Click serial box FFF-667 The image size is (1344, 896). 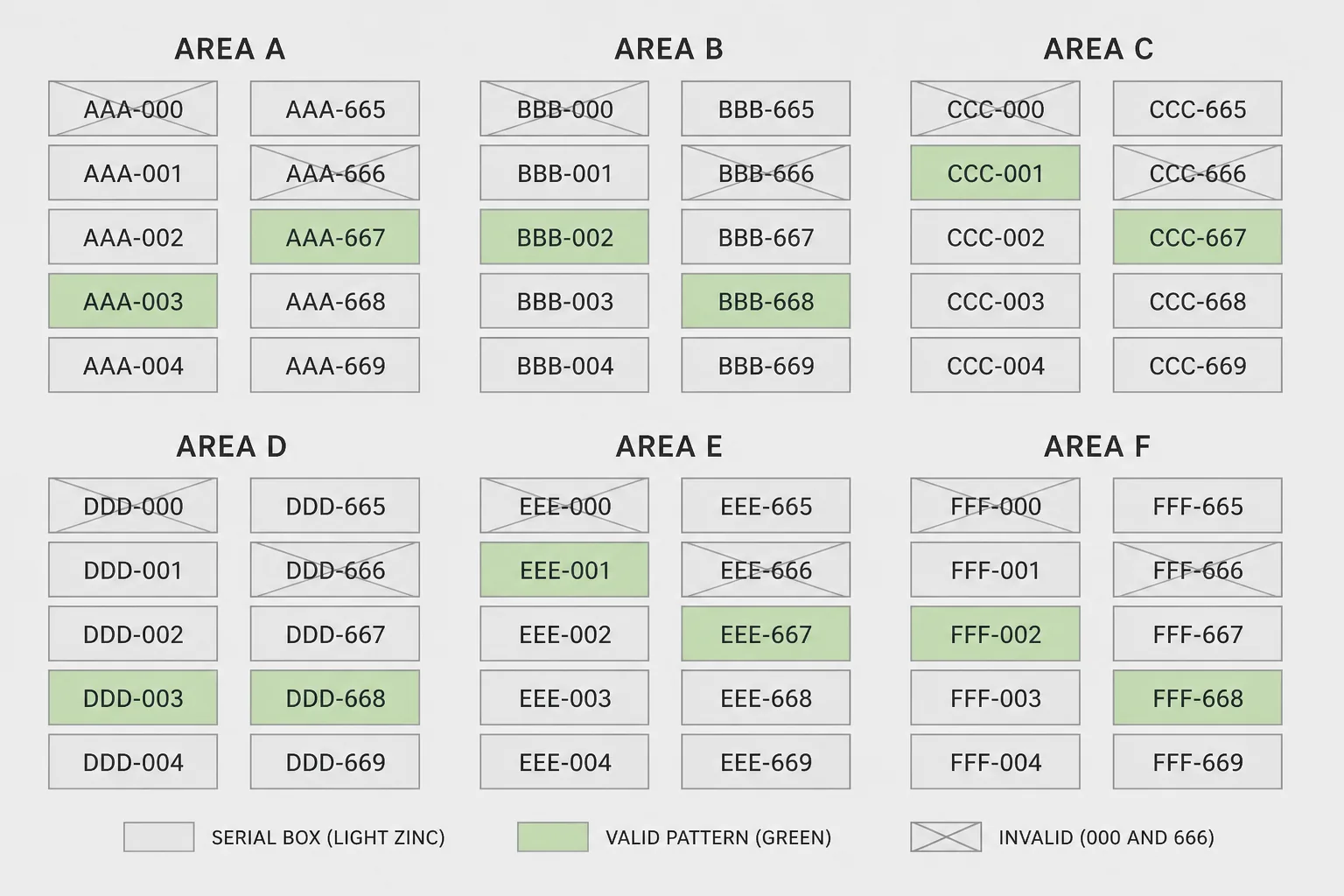tap(1197, 633)
